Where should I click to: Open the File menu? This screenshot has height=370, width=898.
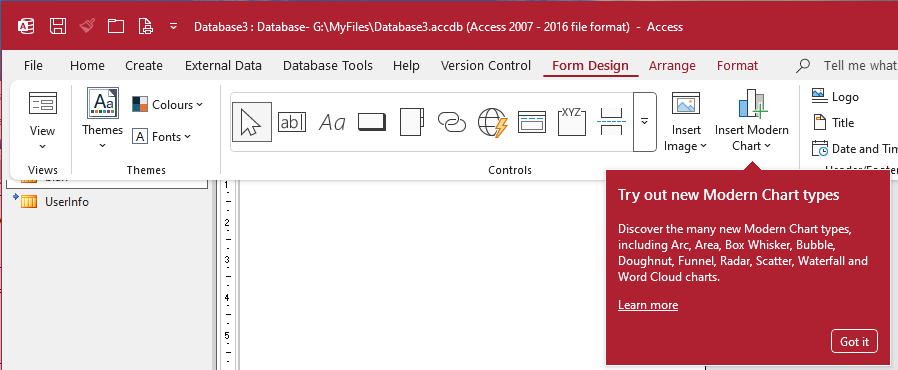[33, 66]
